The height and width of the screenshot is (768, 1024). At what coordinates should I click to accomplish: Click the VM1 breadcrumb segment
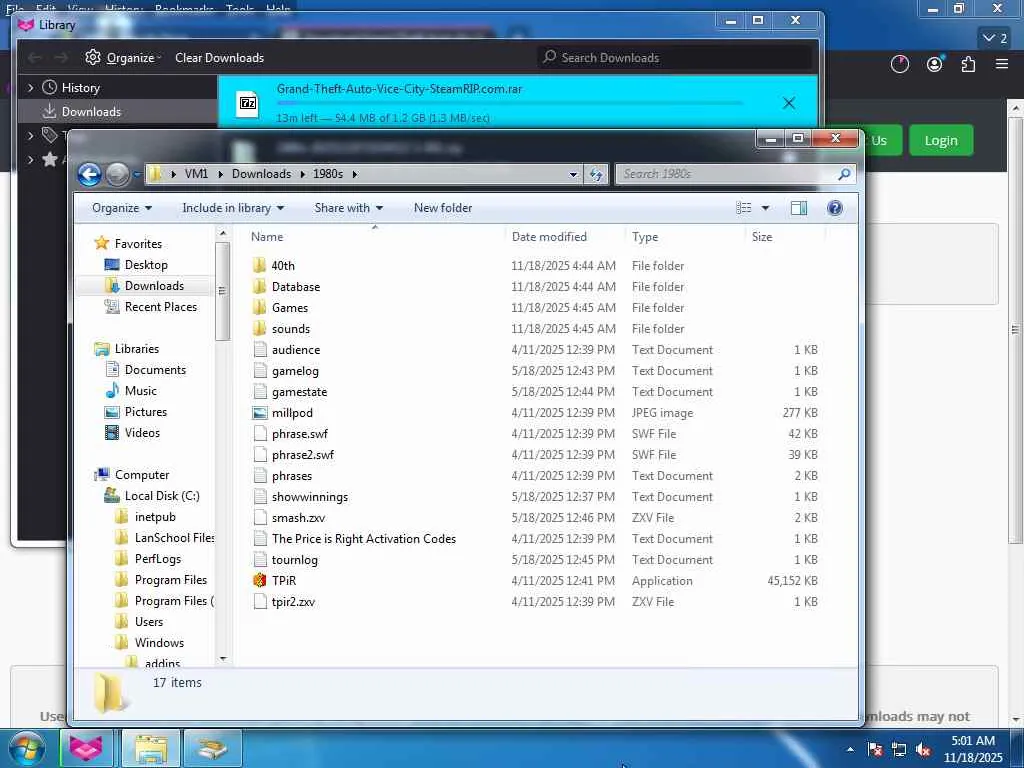pyautogui.click(x=196, y=174)
